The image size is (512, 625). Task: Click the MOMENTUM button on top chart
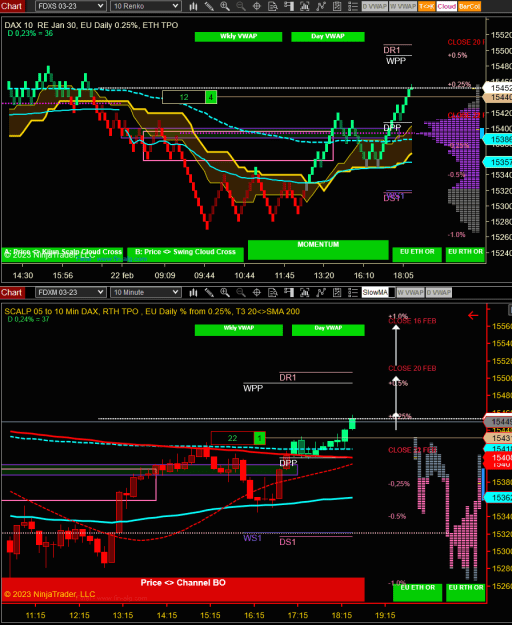pos(318,250)
